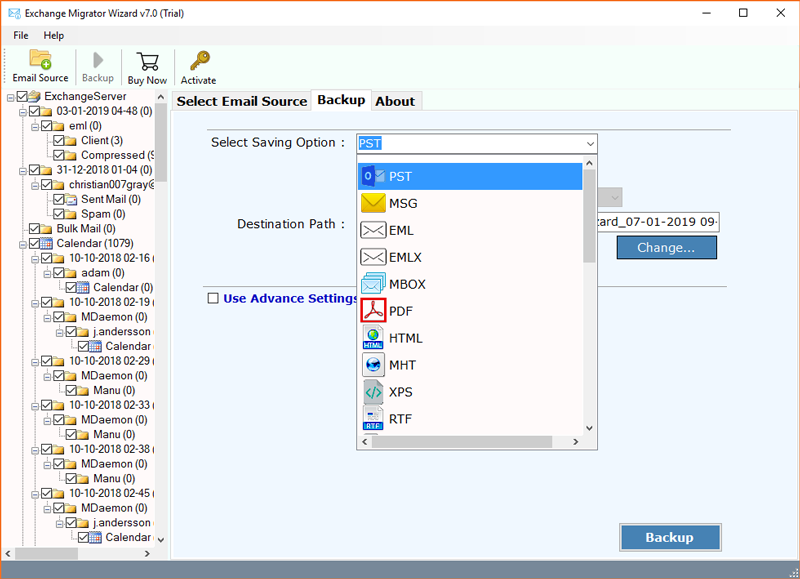
Task: Click the Change... button
Action: point(666,247)
